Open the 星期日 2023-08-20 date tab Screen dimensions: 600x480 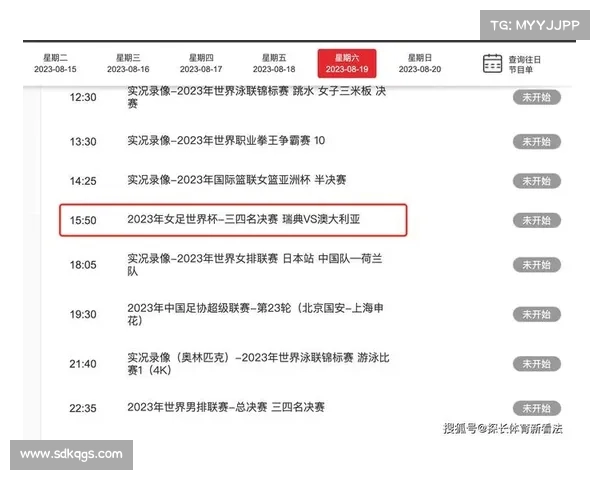[x=420, y=64]
